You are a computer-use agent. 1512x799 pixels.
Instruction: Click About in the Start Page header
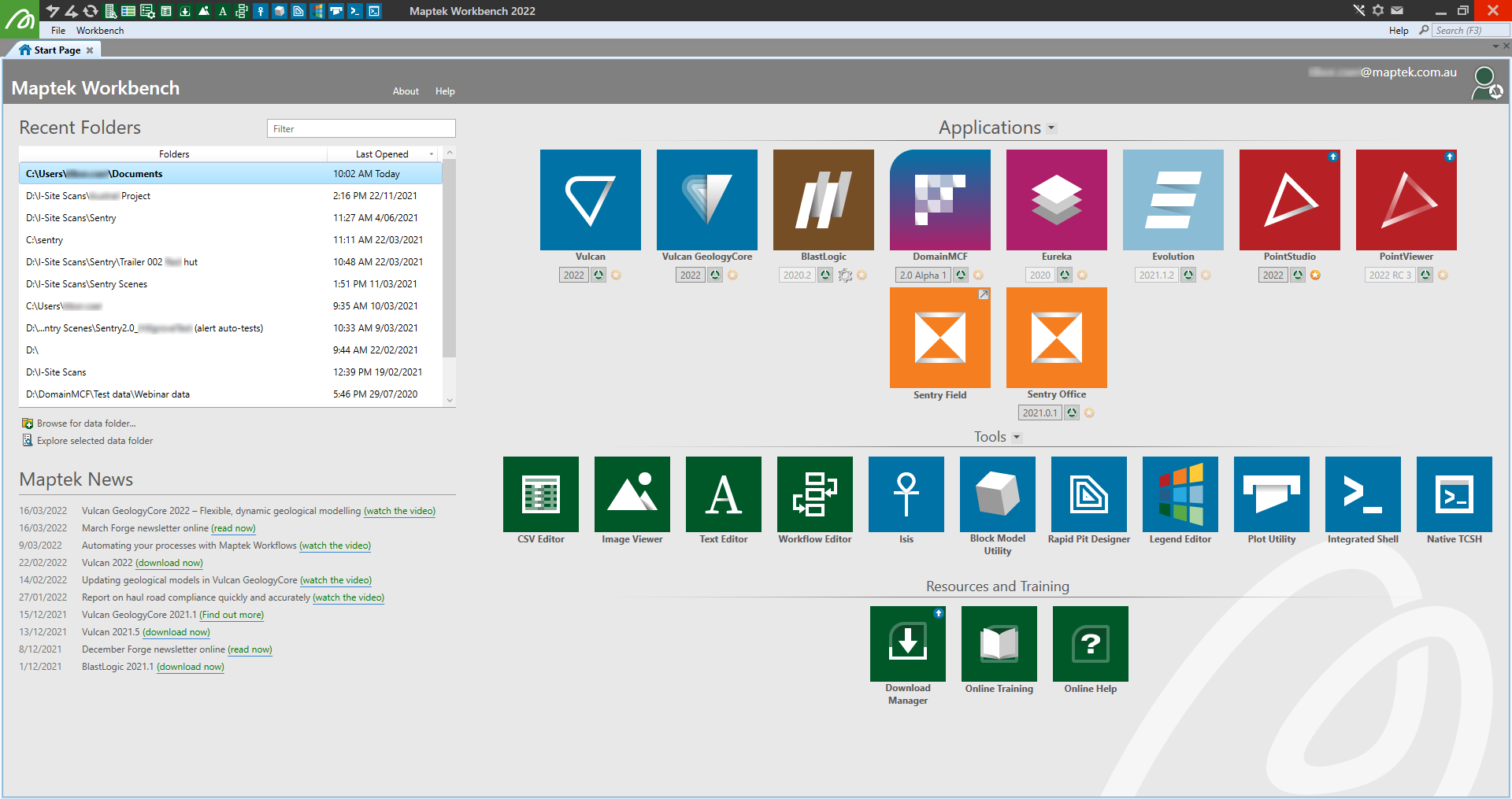coord(406,91)
